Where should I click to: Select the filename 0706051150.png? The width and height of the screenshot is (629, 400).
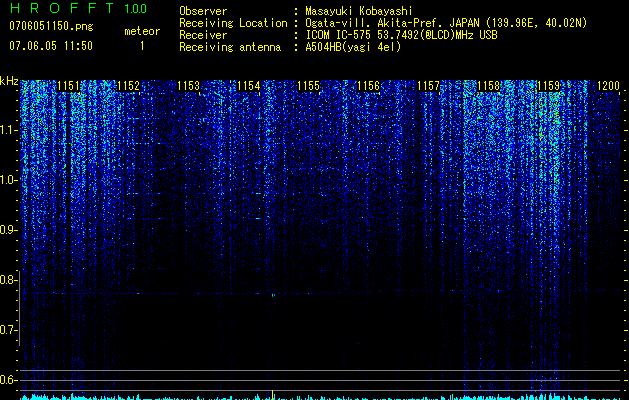coord(51,26)
